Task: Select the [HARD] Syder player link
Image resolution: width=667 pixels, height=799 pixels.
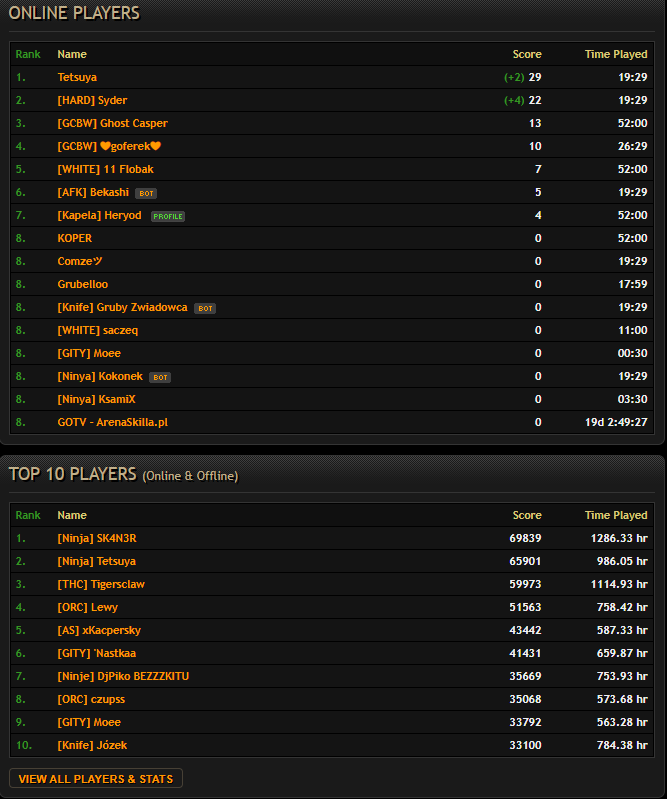Action: (x=92, y=100)
